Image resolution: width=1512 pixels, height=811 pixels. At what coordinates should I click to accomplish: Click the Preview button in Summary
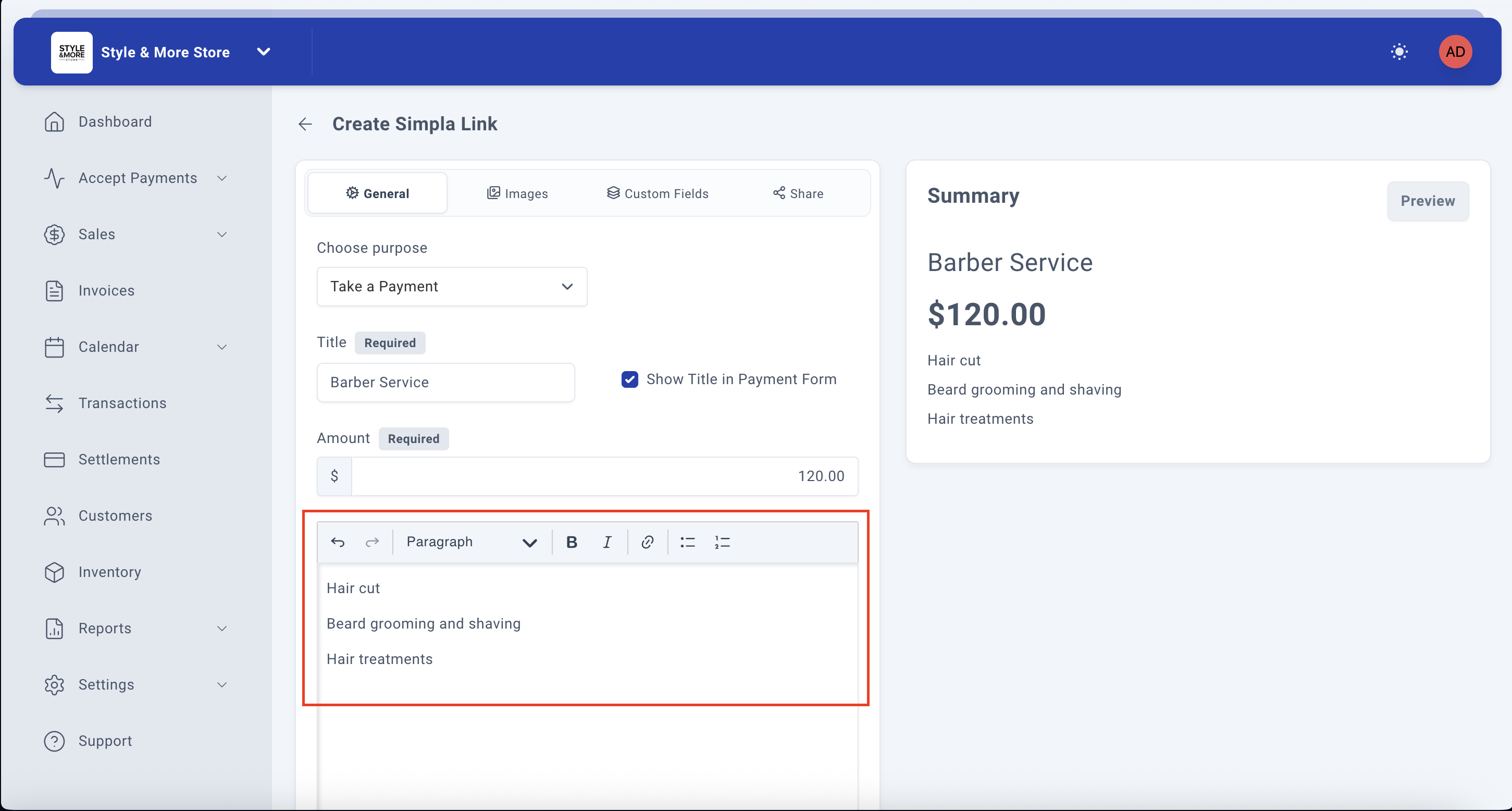pos(1427,201)
